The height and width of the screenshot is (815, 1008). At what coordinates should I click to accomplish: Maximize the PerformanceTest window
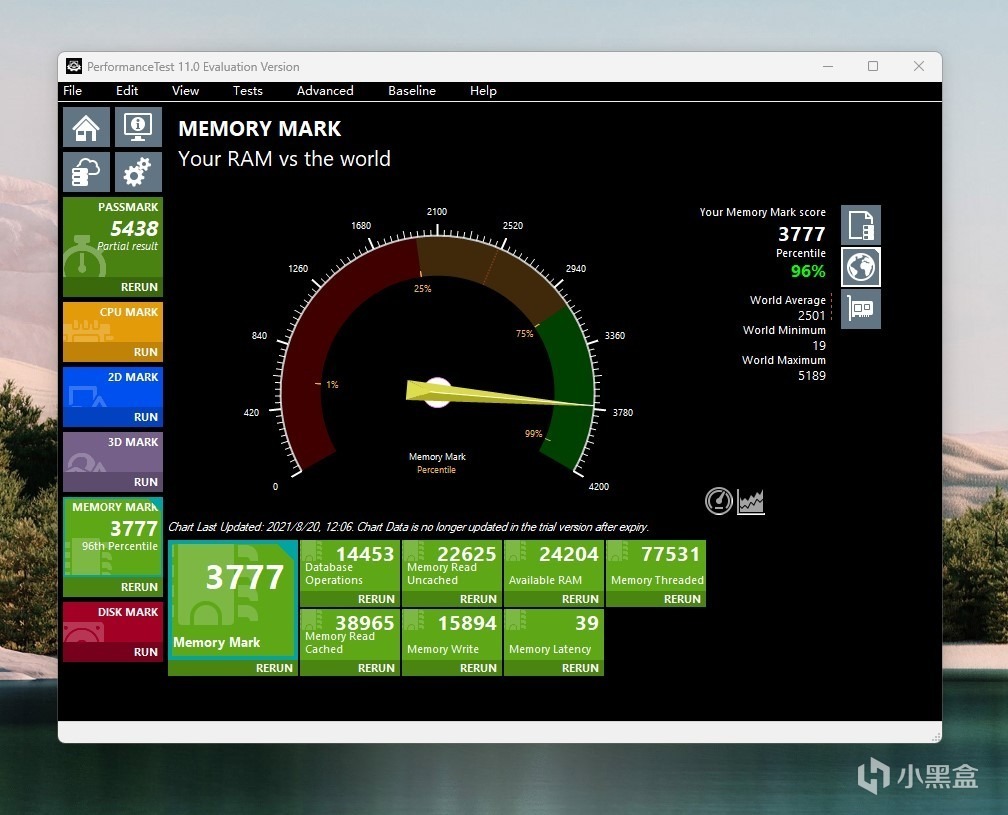(x=873, y=66)
